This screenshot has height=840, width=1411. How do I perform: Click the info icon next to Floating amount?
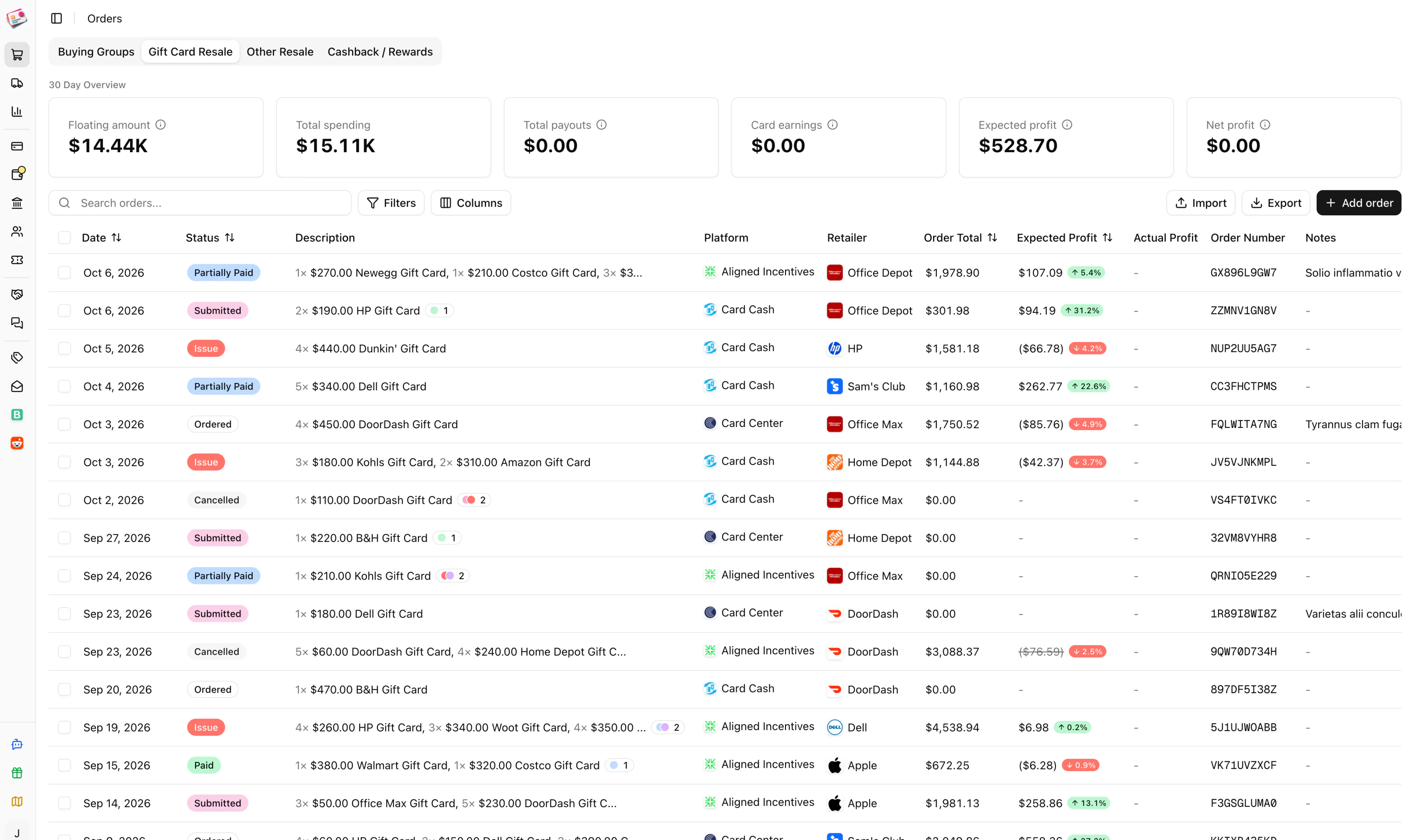(x=161, y=125)
